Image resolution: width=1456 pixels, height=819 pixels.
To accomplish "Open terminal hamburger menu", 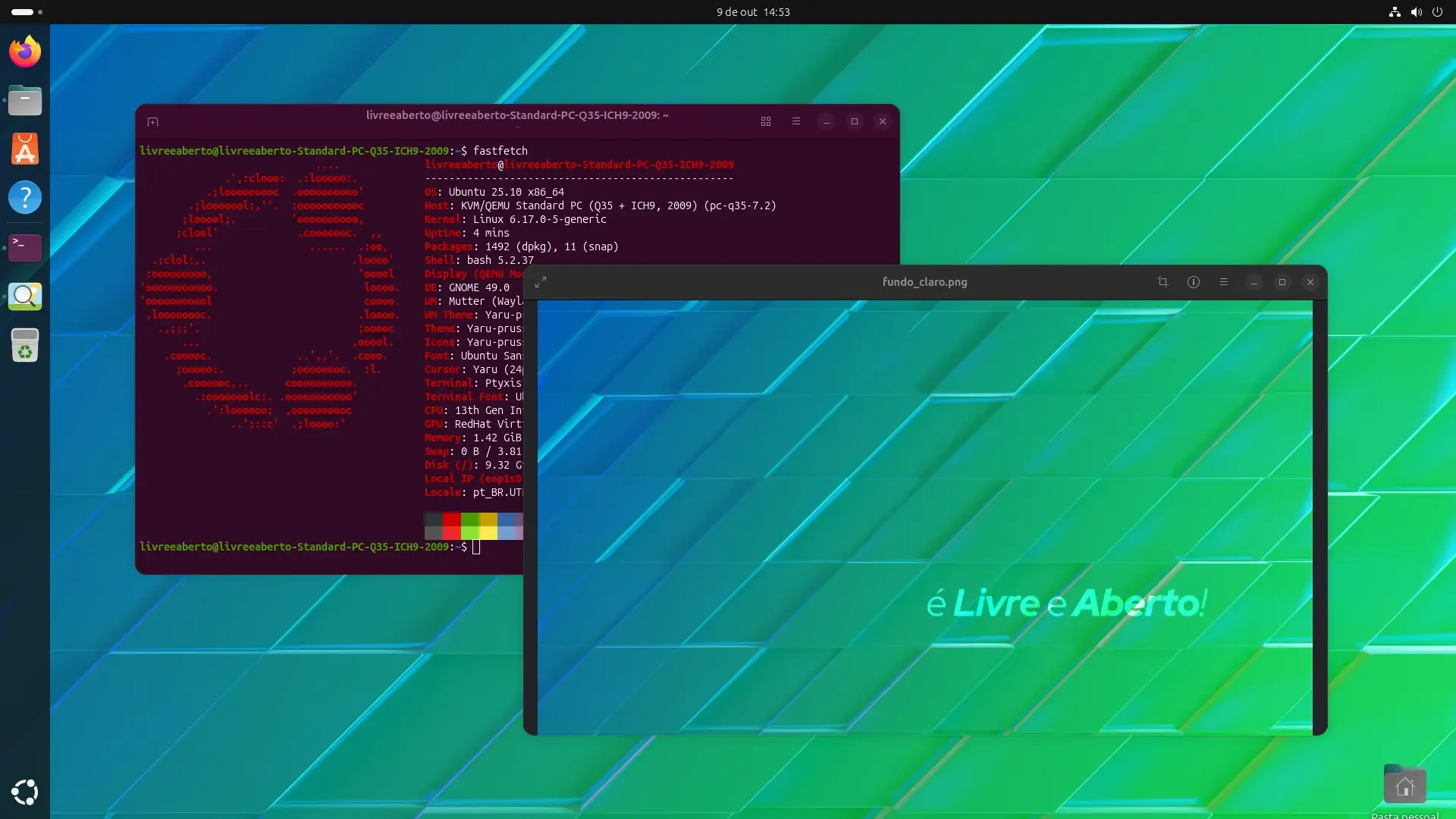I will (x=796, y=121).
